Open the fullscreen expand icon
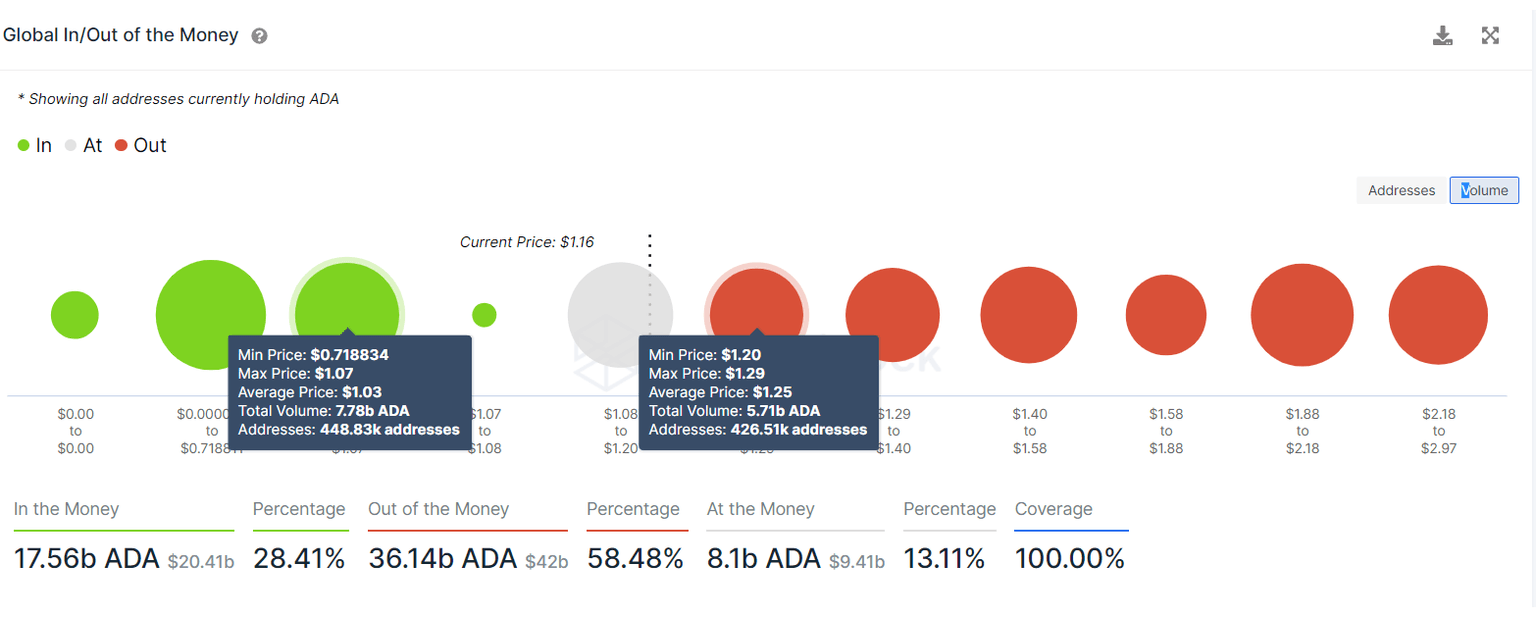 coord(1490,36)
